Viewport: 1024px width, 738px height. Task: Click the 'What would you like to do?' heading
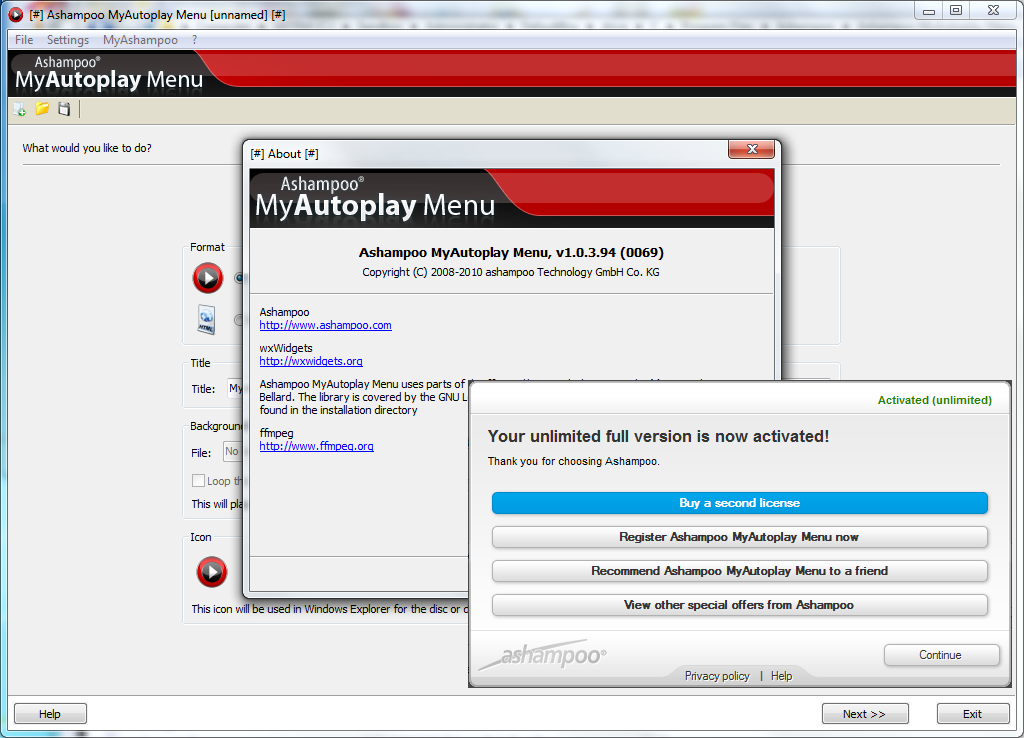[87, 148]
